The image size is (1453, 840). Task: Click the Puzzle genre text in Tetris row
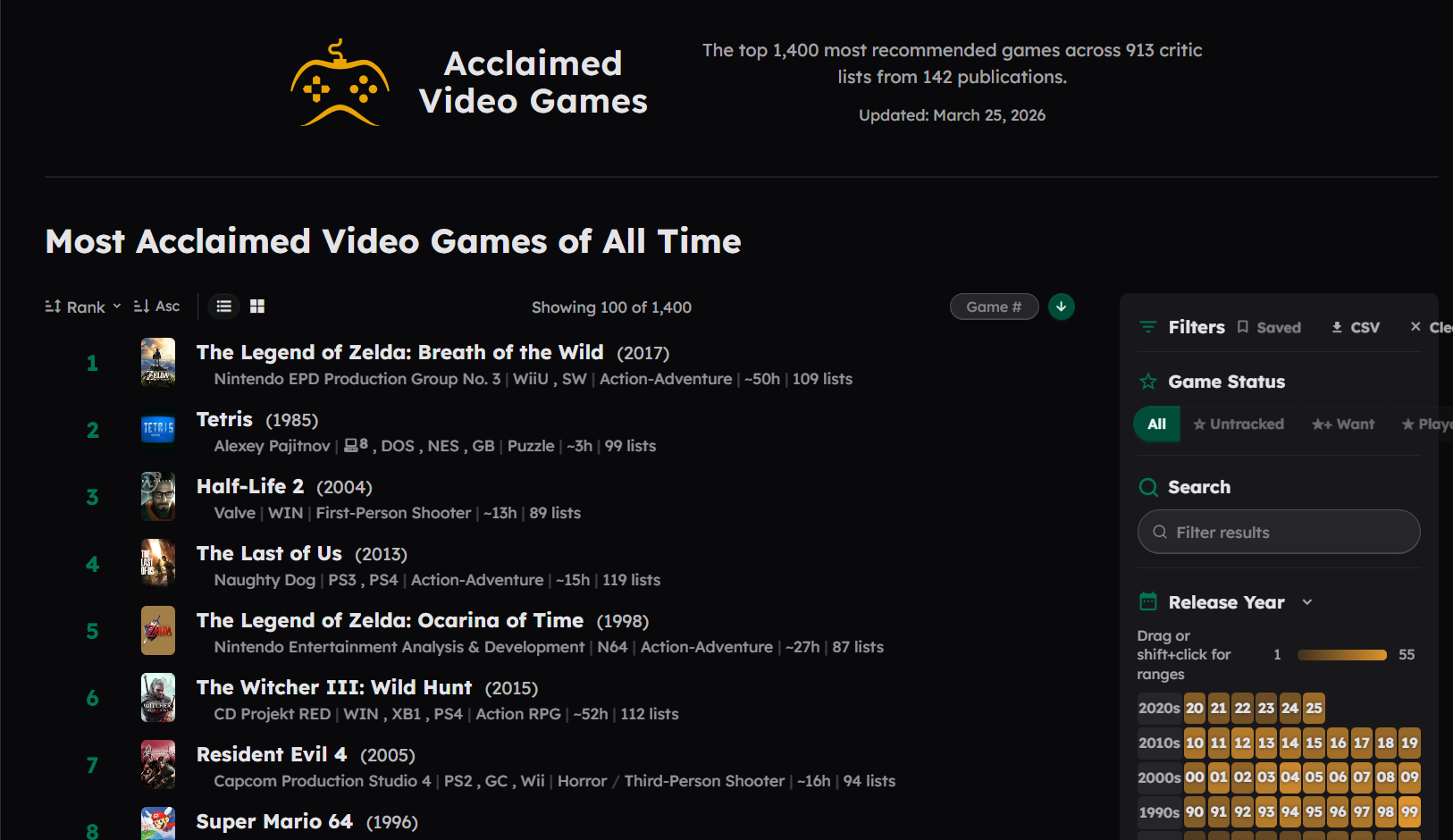(531, 446)
